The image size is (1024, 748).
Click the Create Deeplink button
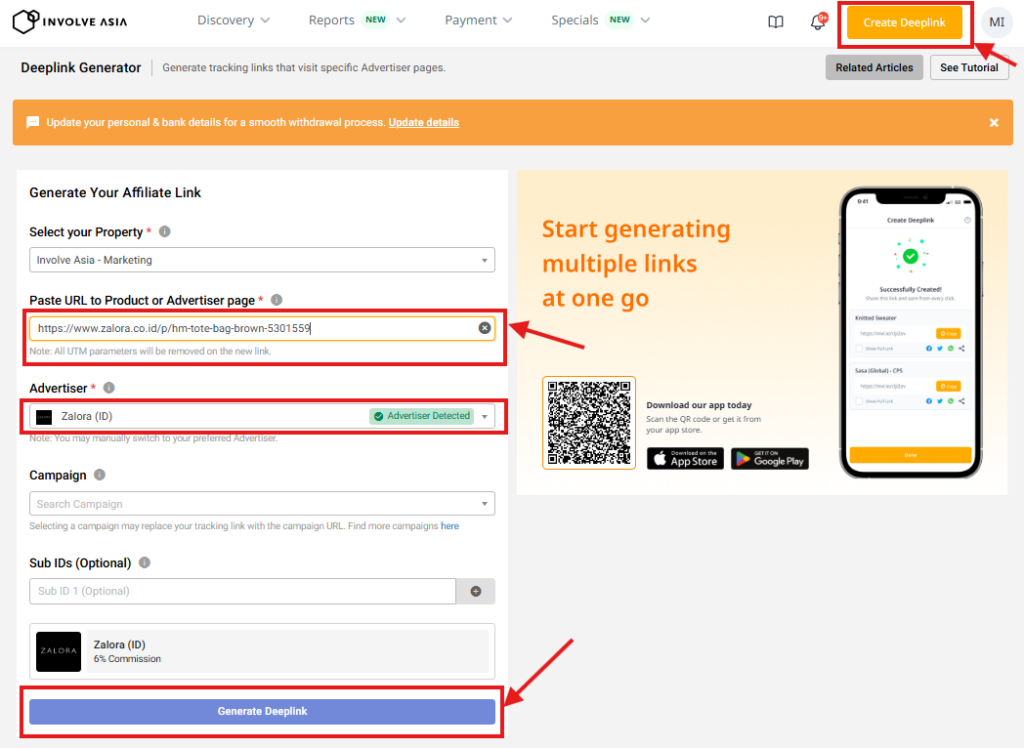904,23
